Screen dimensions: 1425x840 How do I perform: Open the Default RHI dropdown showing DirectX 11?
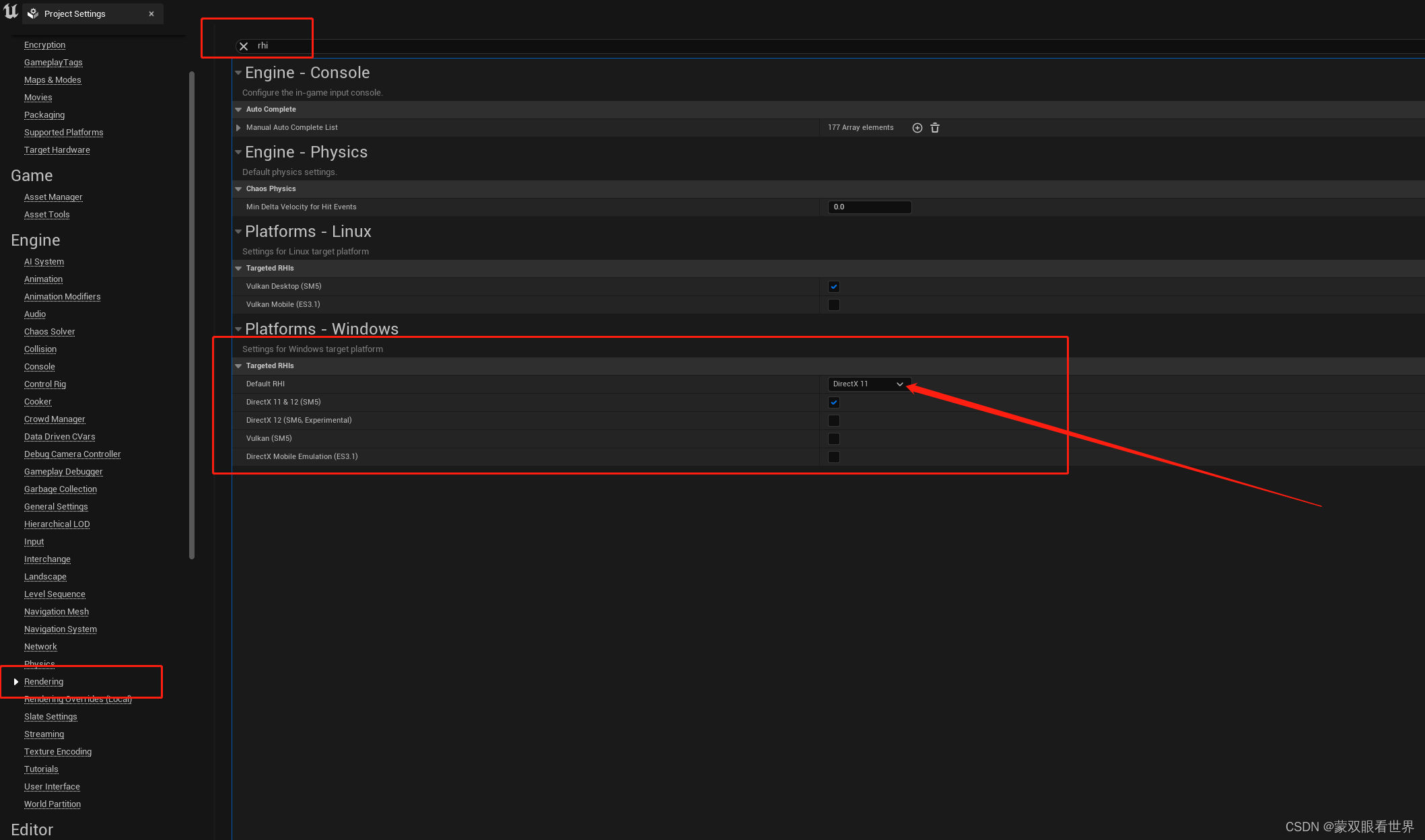pos(869,384)
